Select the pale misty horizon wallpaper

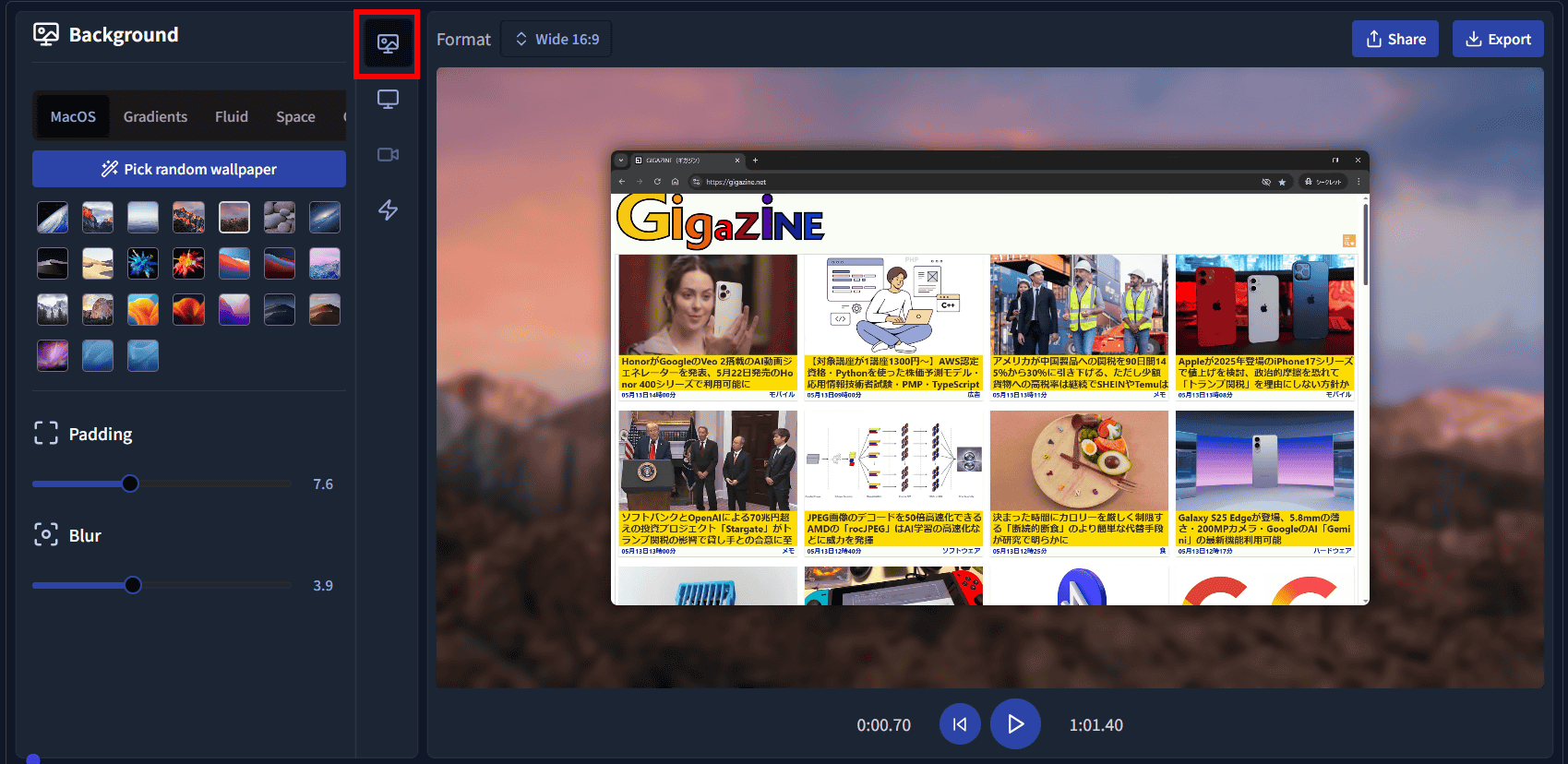(143, 218)
